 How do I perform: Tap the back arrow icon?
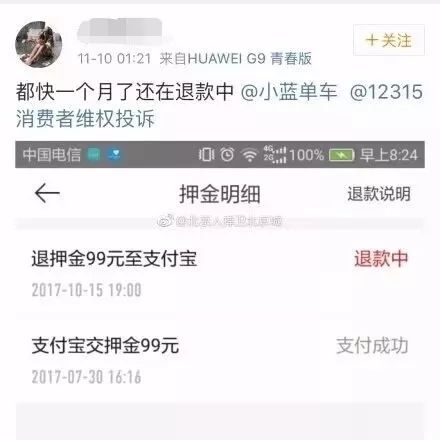pos(47,193)
